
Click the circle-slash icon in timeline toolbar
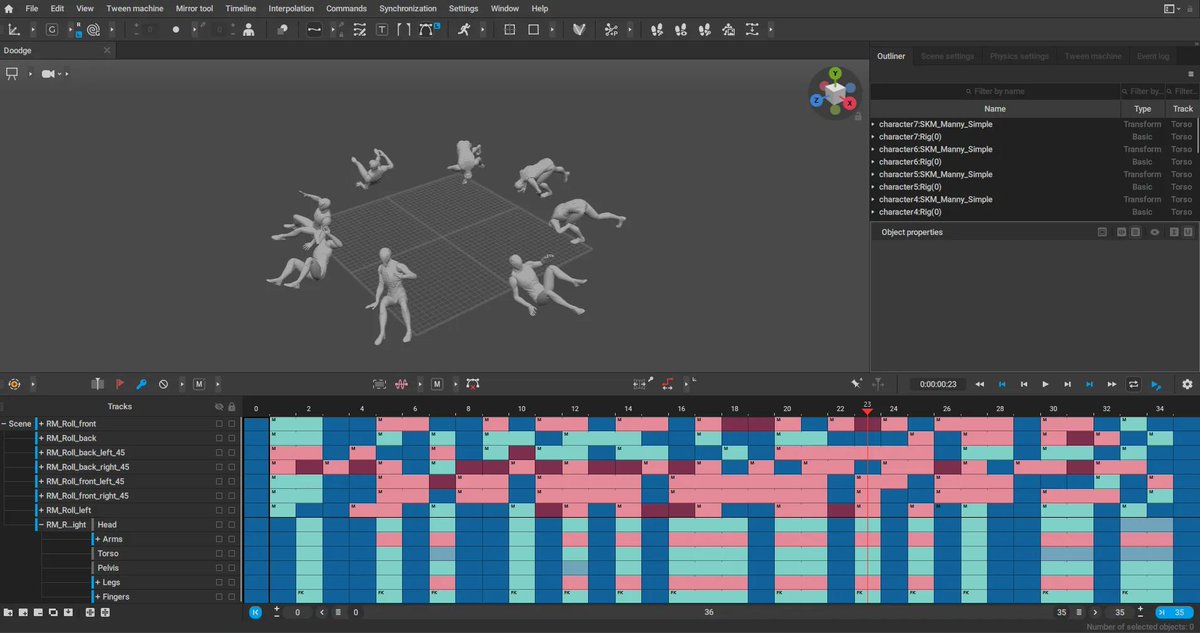coord(163,384)
